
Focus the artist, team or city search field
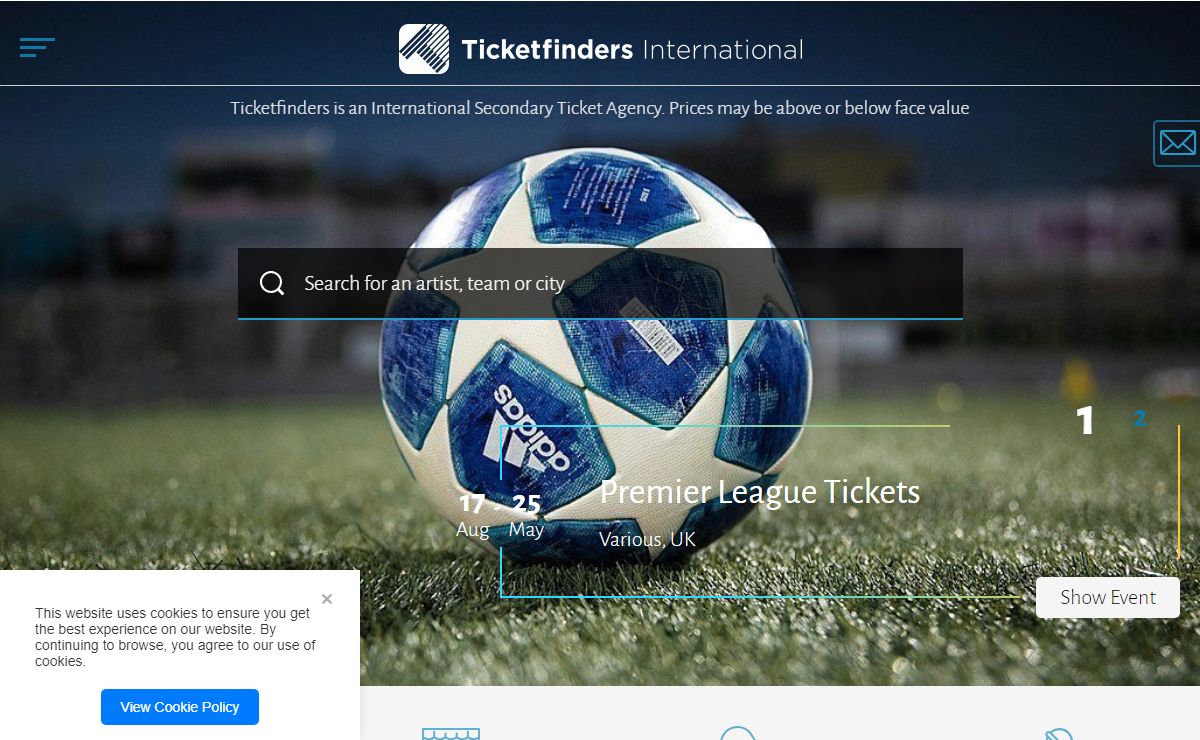(600, 283)
